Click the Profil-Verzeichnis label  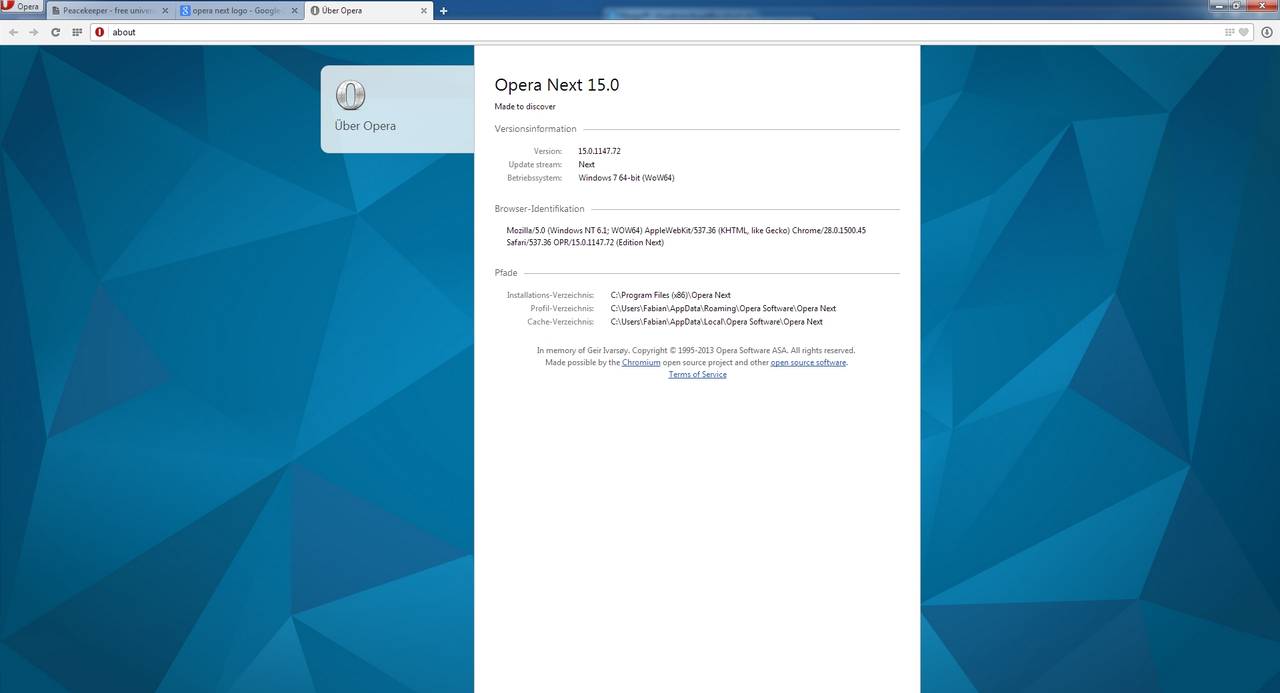pos(562,308)
